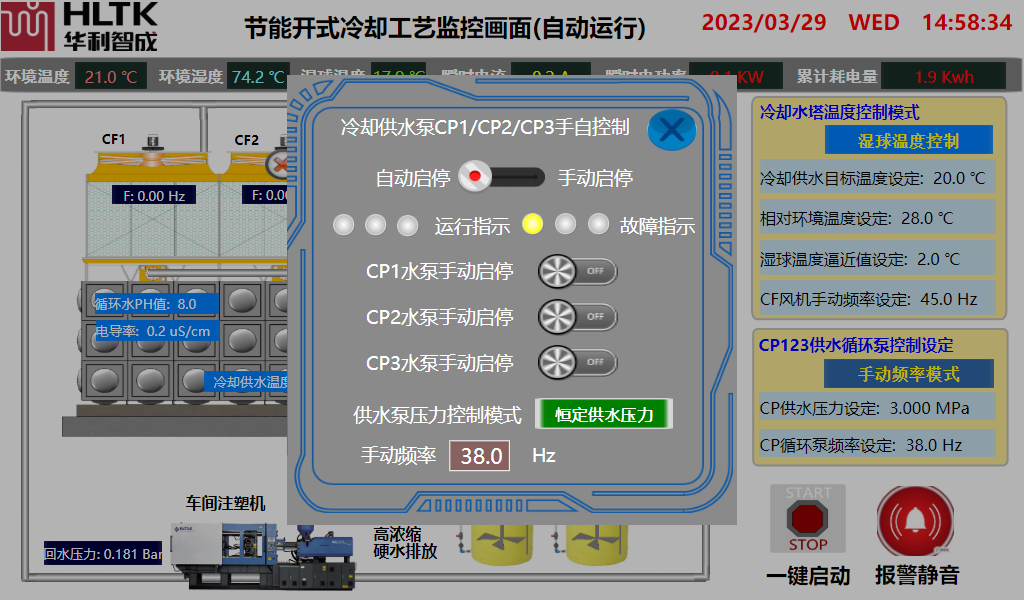Click the first run indicator lamp
The width and height of the screenshot is (1024, 600).
[x=344, y=225]
